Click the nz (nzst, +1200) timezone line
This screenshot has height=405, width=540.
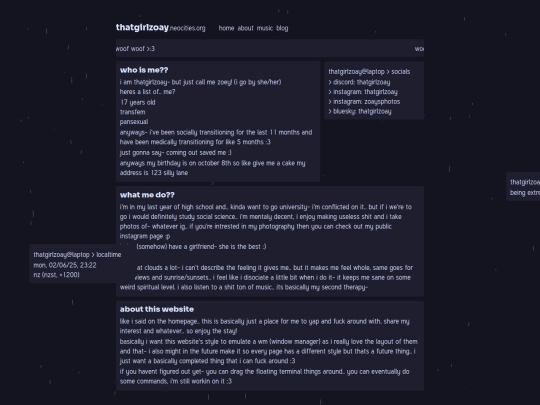click(56, 275)
